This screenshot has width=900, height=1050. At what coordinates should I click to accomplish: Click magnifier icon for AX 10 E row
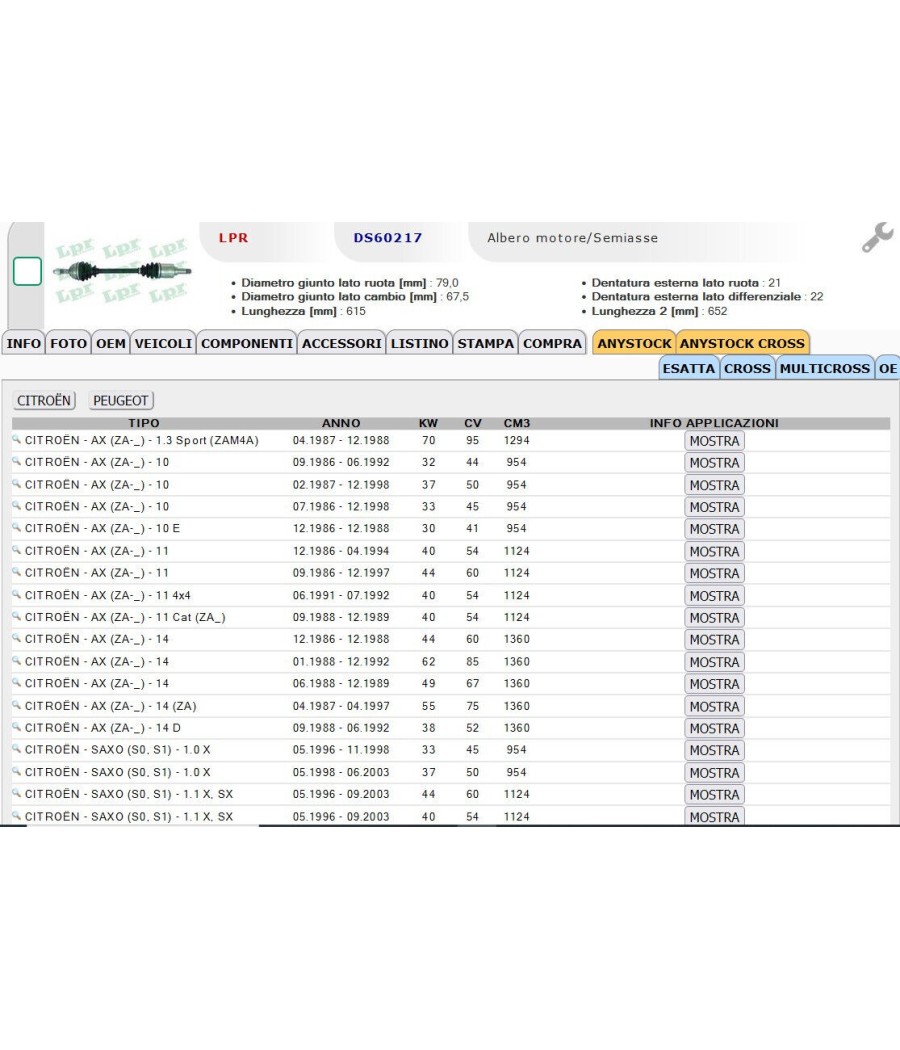coord(17,528)
